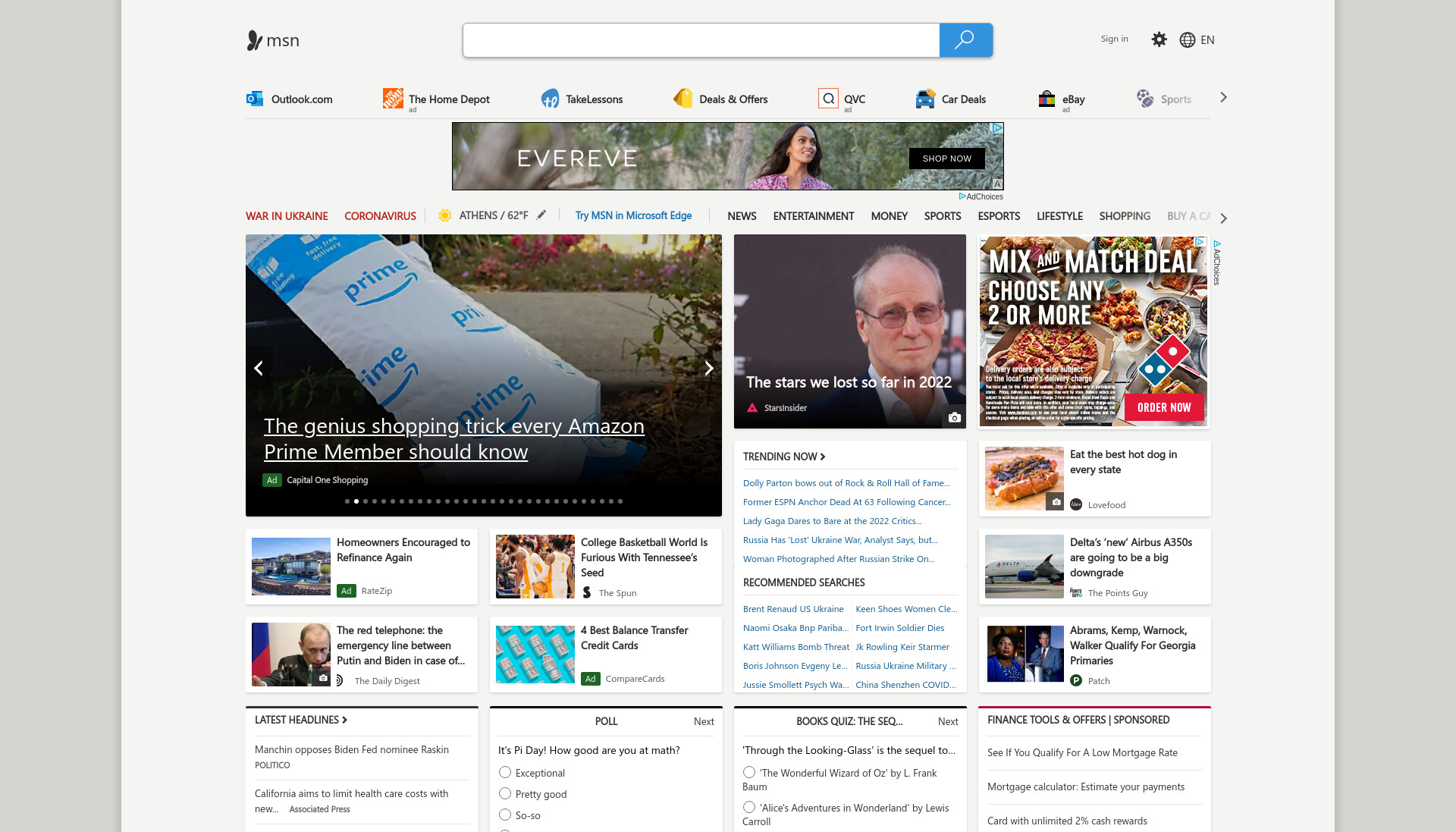Viewport: 1456px width, 832px height.
Task: Go to next carousel slide
Action: pyautogui.click(x=709, y=368)
